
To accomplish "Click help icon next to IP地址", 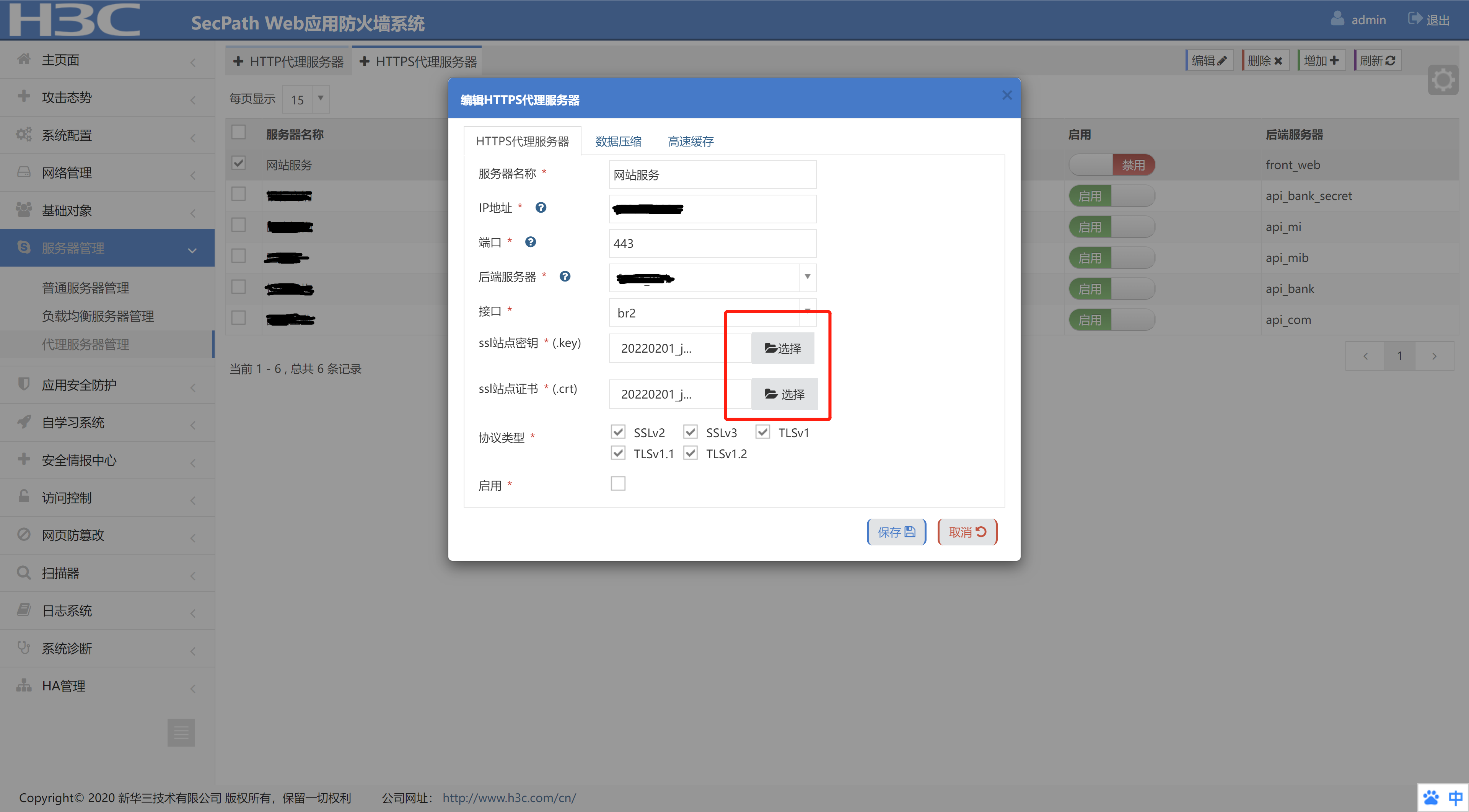I will (x=541, y=208).
